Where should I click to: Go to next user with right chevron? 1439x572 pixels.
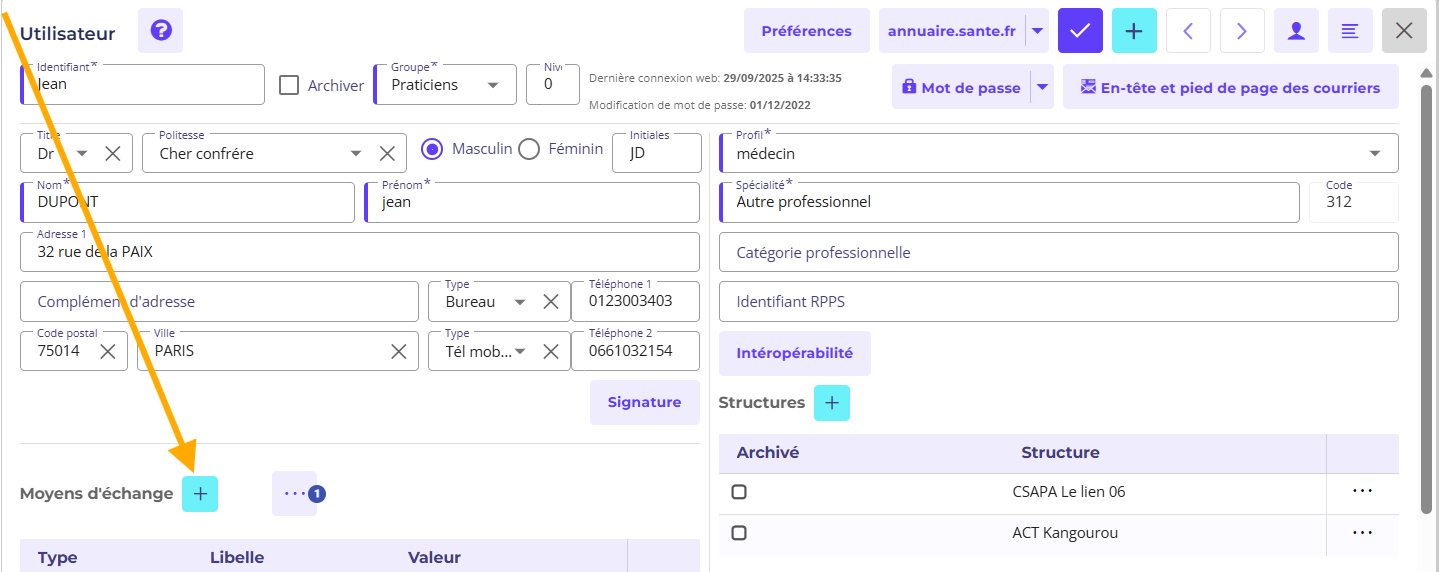(1242, 31)
